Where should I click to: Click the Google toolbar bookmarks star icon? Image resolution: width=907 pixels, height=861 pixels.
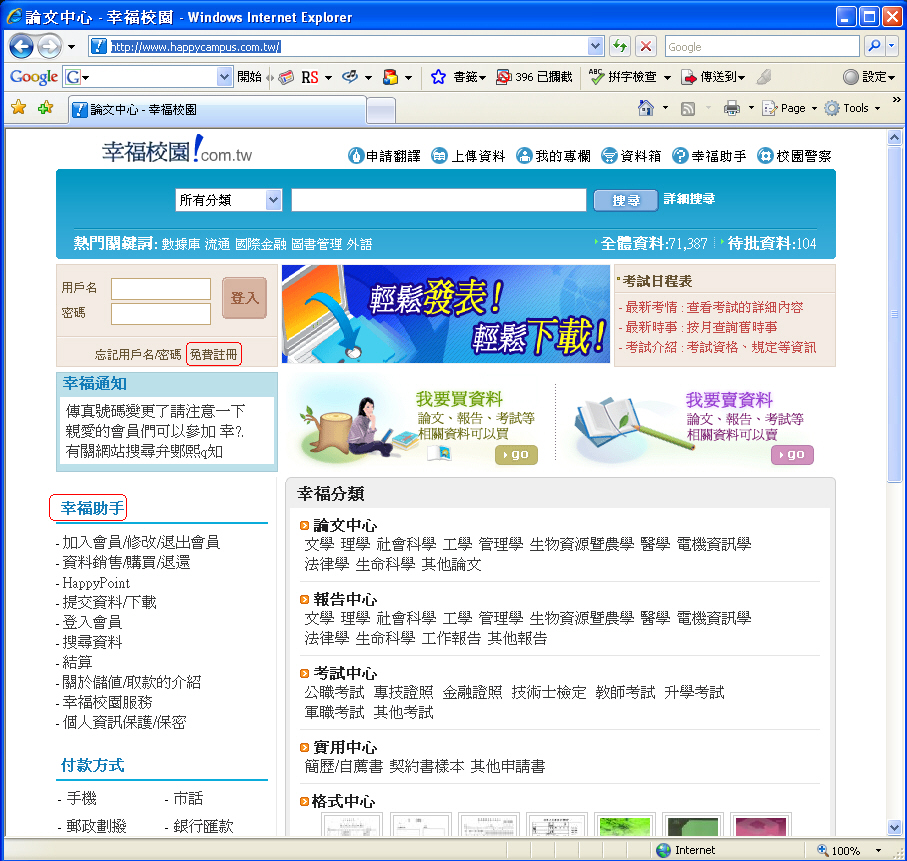point(438,77)
